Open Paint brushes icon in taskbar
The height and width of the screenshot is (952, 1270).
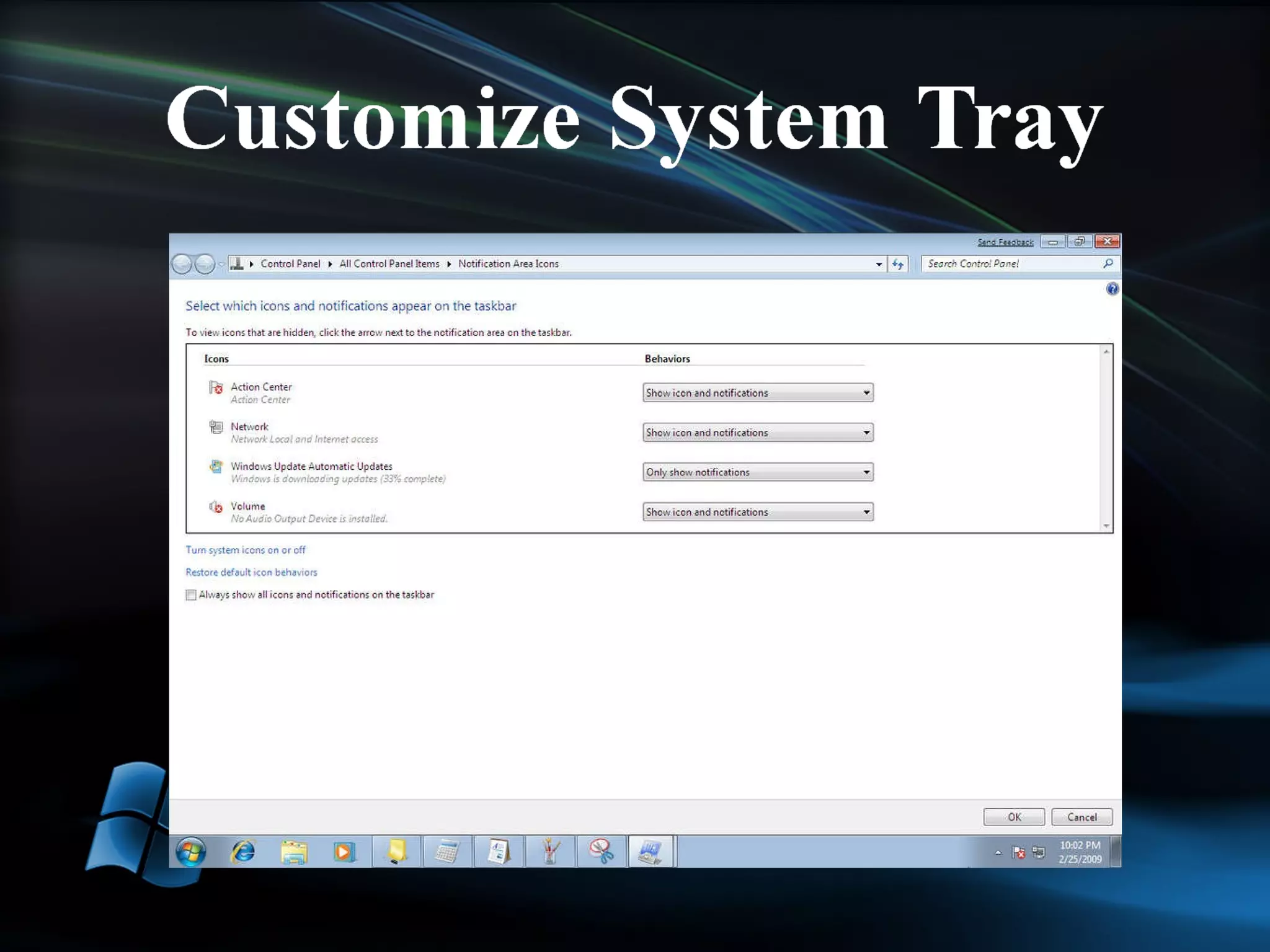pos(550,852)
